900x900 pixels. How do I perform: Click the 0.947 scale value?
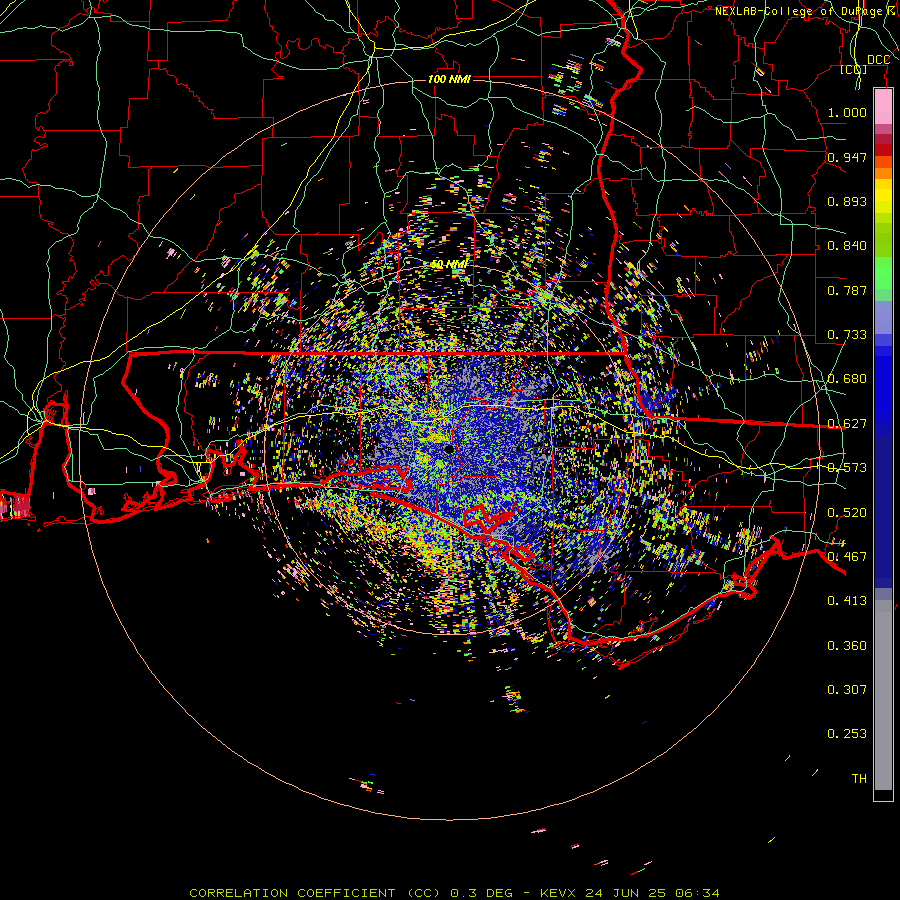[847, 157]
